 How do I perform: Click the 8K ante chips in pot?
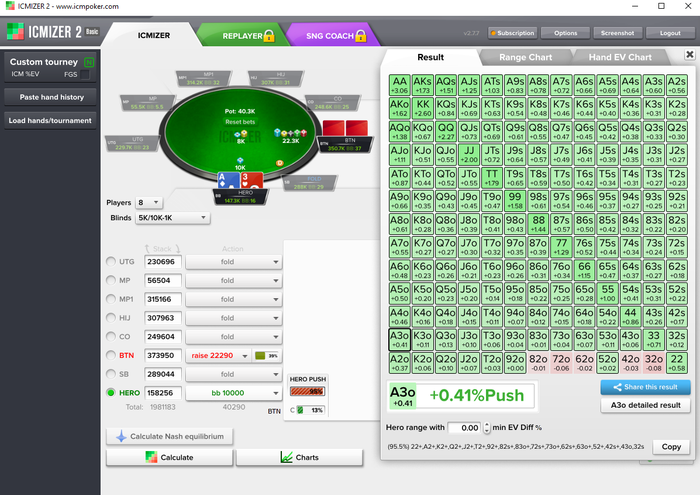click(241, 134)
